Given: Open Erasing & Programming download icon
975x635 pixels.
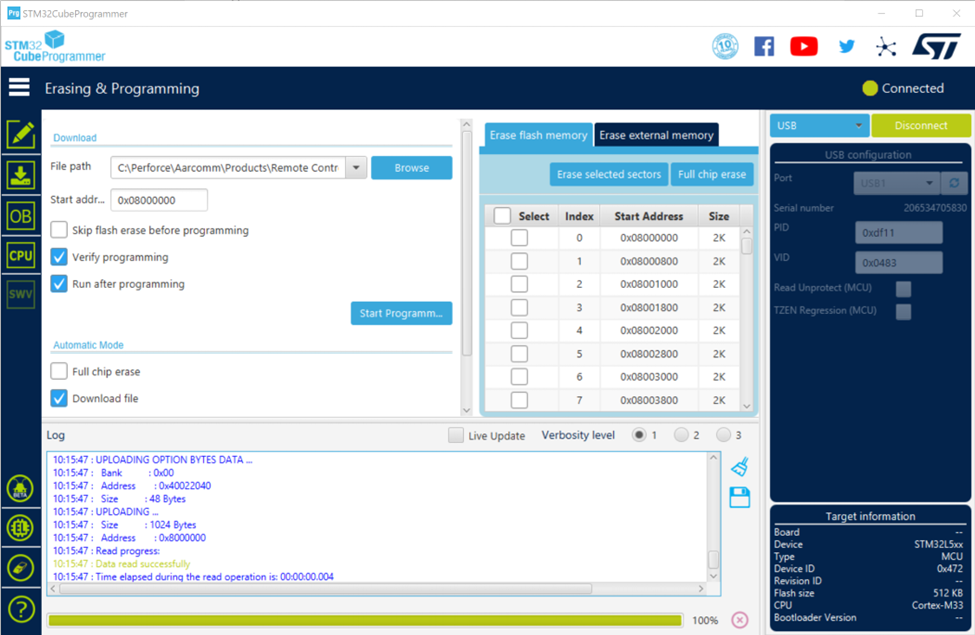Looking at the screenshot, I should coord(21,175).
